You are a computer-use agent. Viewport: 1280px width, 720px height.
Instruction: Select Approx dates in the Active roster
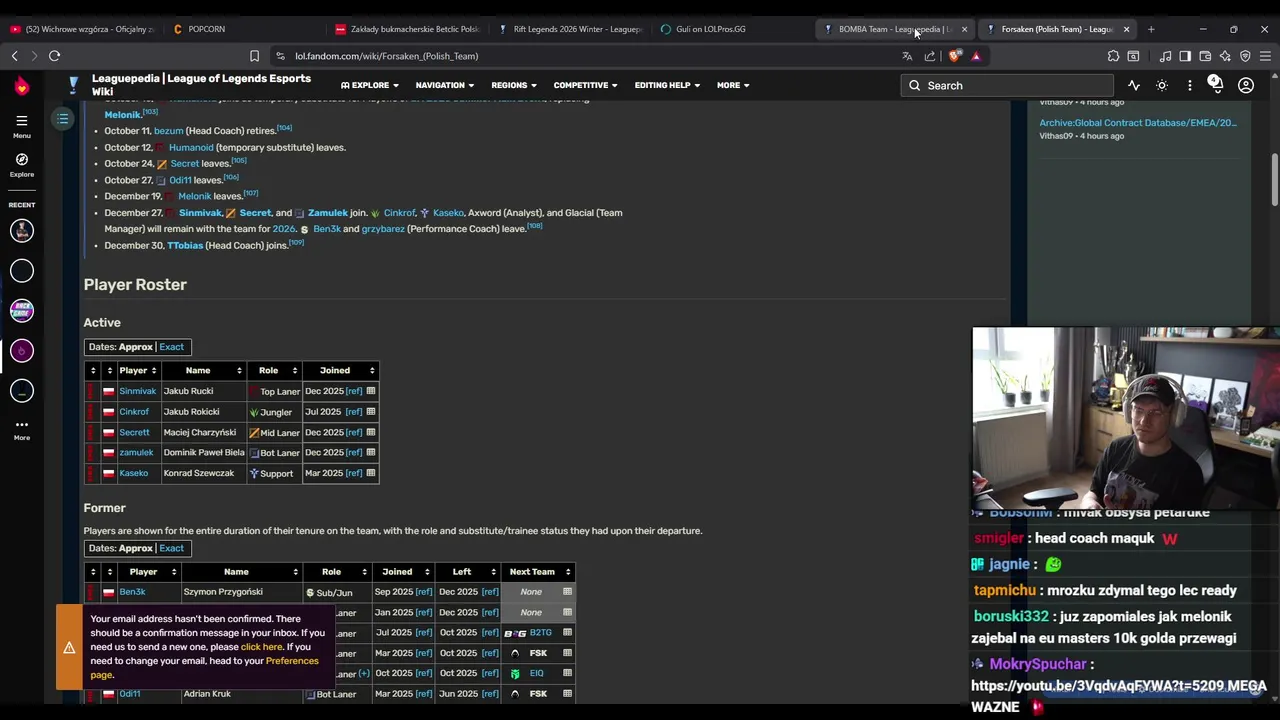(135, 347)
